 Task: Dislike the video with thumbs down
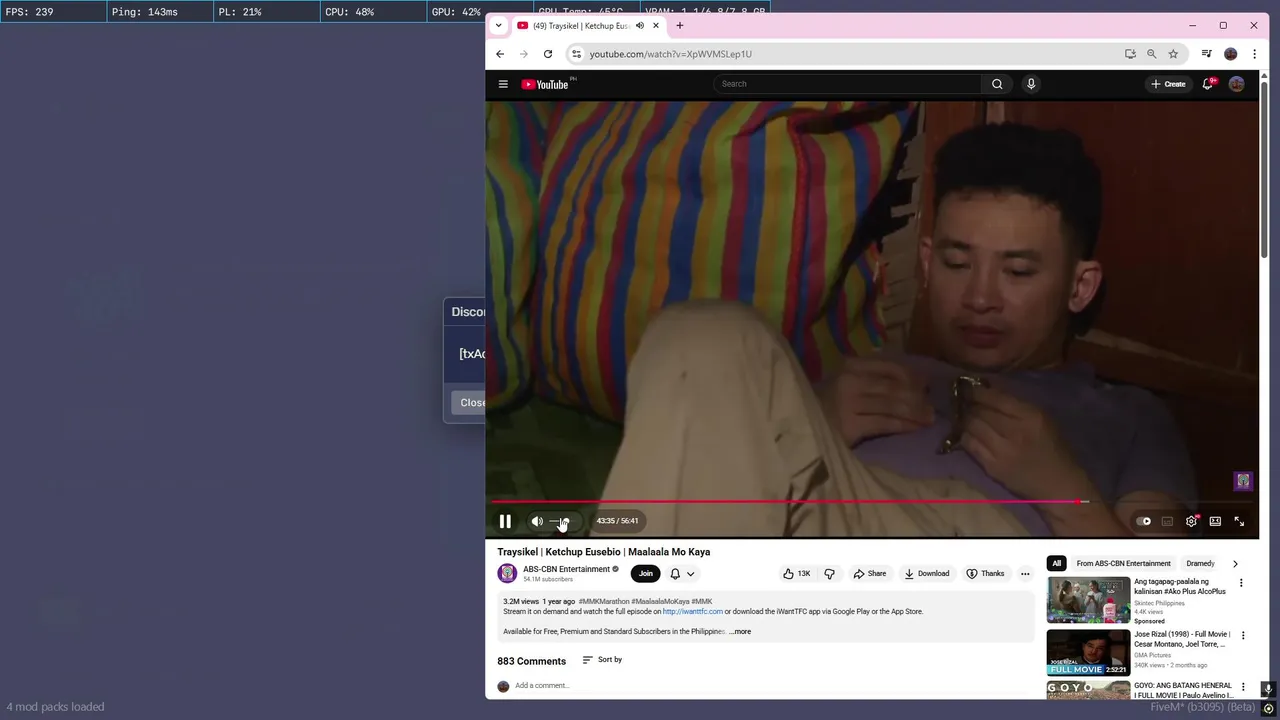coord(829,573)
